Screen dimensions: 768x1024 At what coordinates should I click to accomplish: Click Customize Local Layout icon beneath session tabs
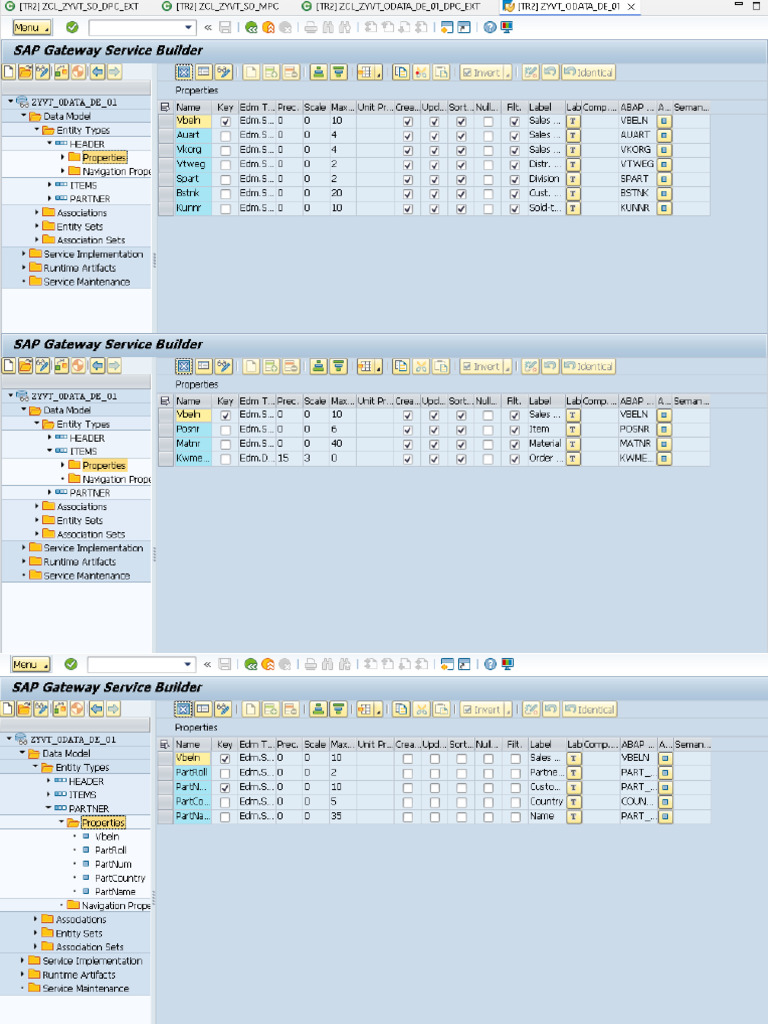click(506, 27)
